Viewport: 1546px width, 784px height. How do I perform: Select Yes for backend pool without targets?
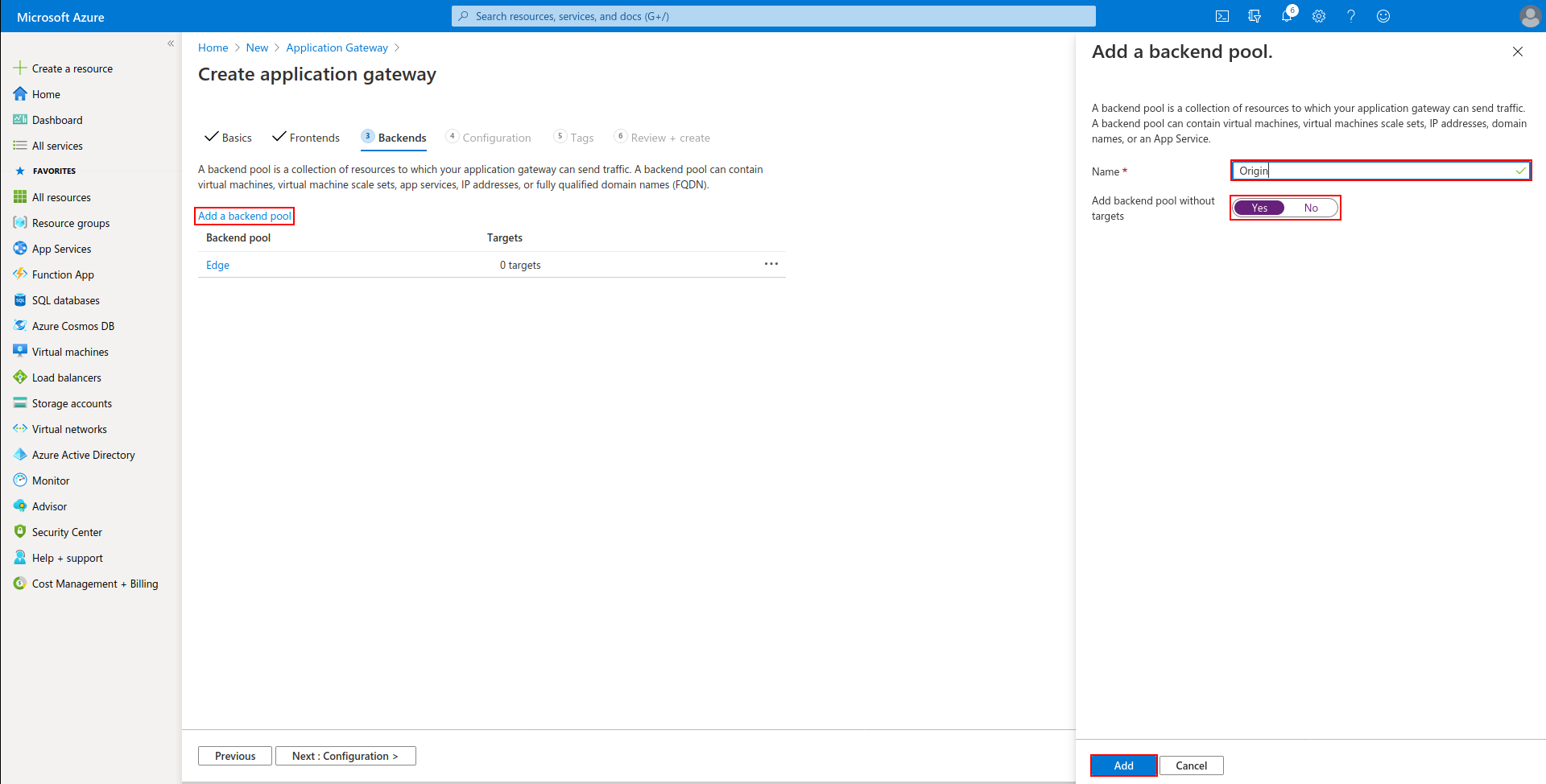click(x=1259, y=208)
